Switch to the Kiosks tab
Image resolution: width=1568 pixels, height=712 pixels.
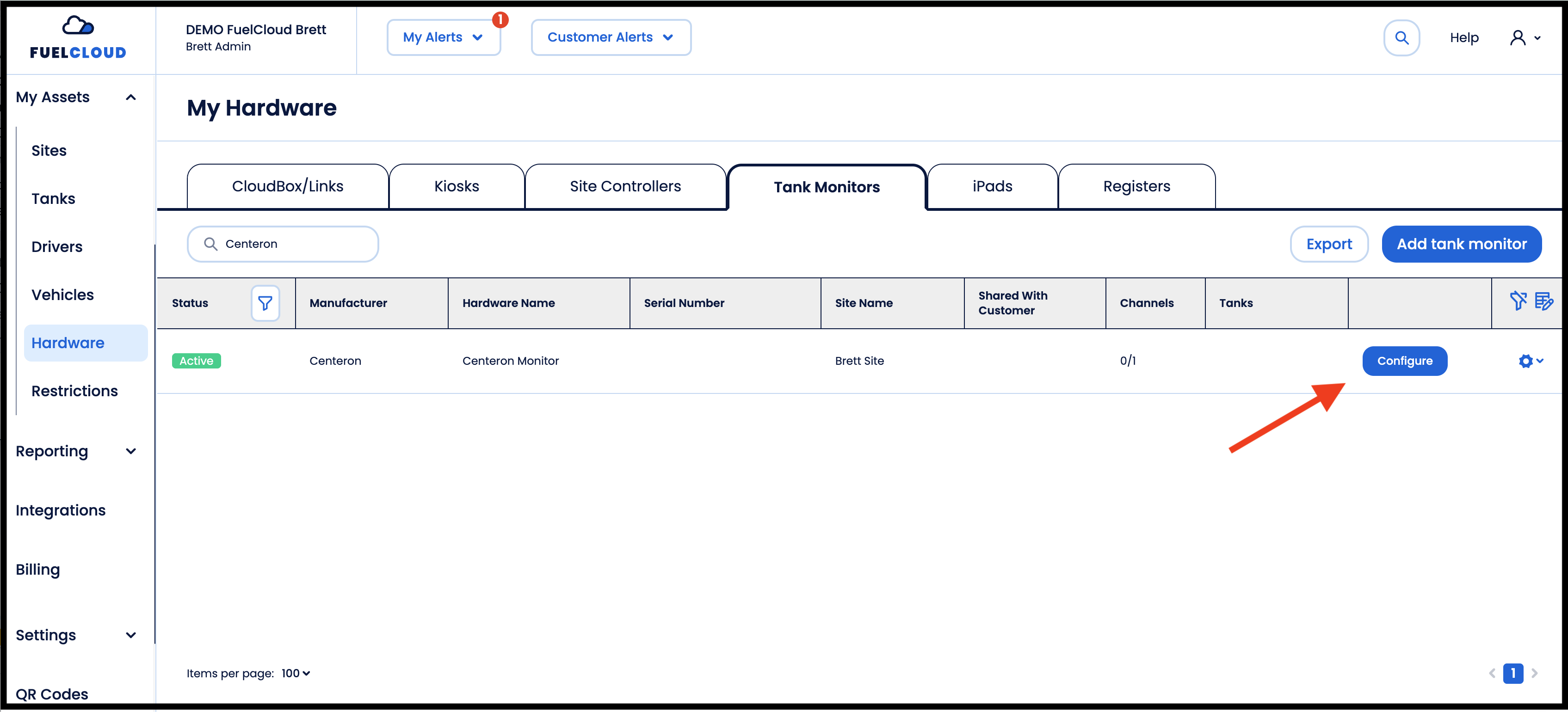point(457,186)
